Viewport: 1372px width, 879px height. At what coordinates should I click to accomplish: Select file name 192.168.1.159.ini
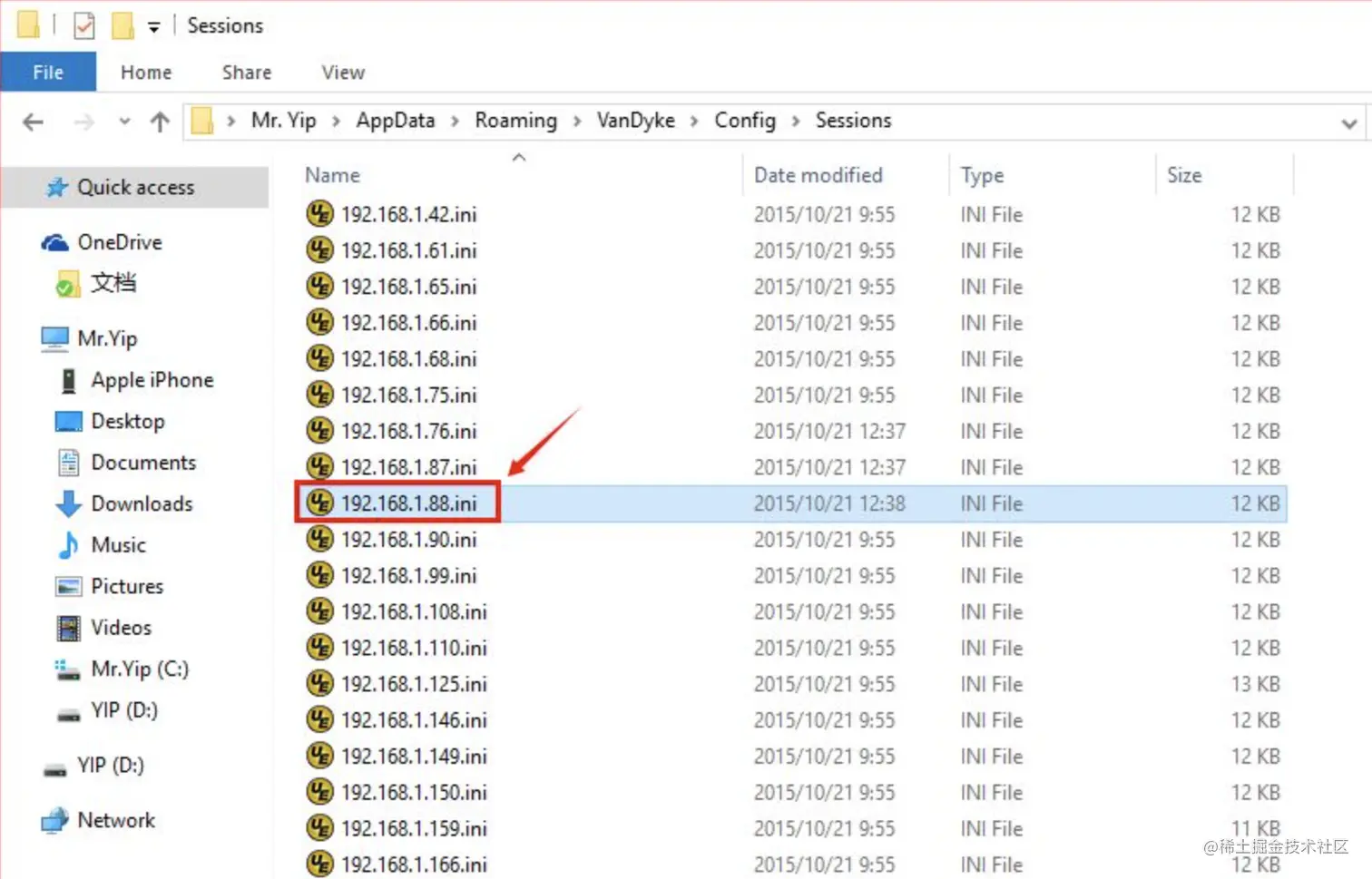click(414, 829)
